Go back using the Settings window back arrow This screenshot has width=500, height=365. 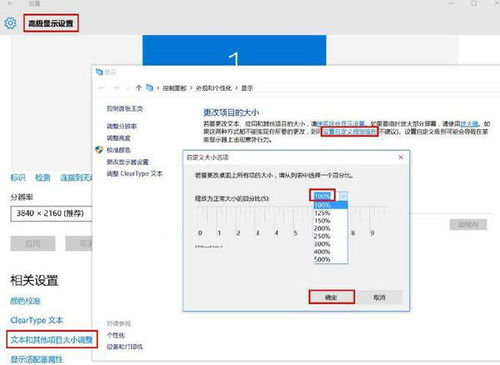[11, 4]
